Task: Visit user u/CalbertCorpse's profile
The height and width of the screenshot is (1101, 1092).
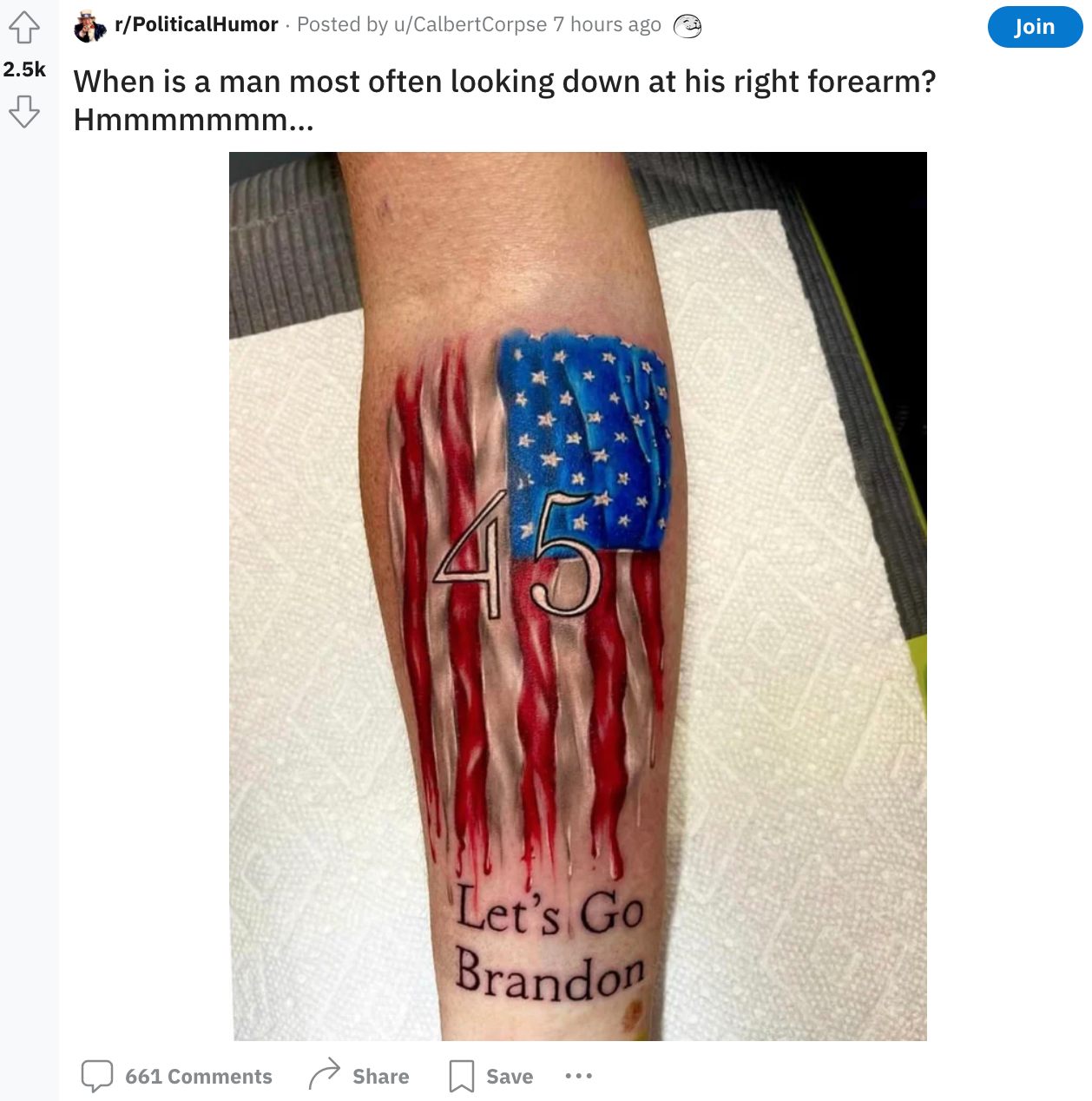Action: pos(470,24)
